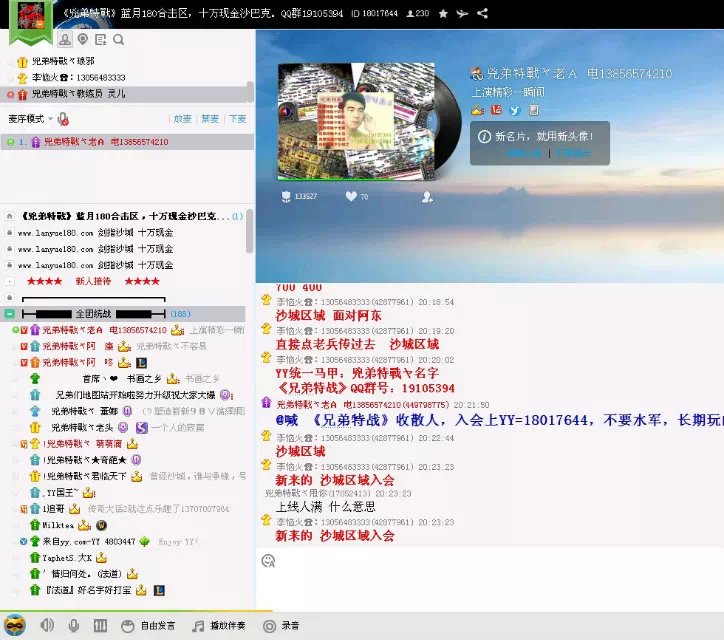This screenshot has width=724, height=640.
Task: Click the microphone icon in the bottom bar
Action: pyautogui.click(x=73, y=626)
